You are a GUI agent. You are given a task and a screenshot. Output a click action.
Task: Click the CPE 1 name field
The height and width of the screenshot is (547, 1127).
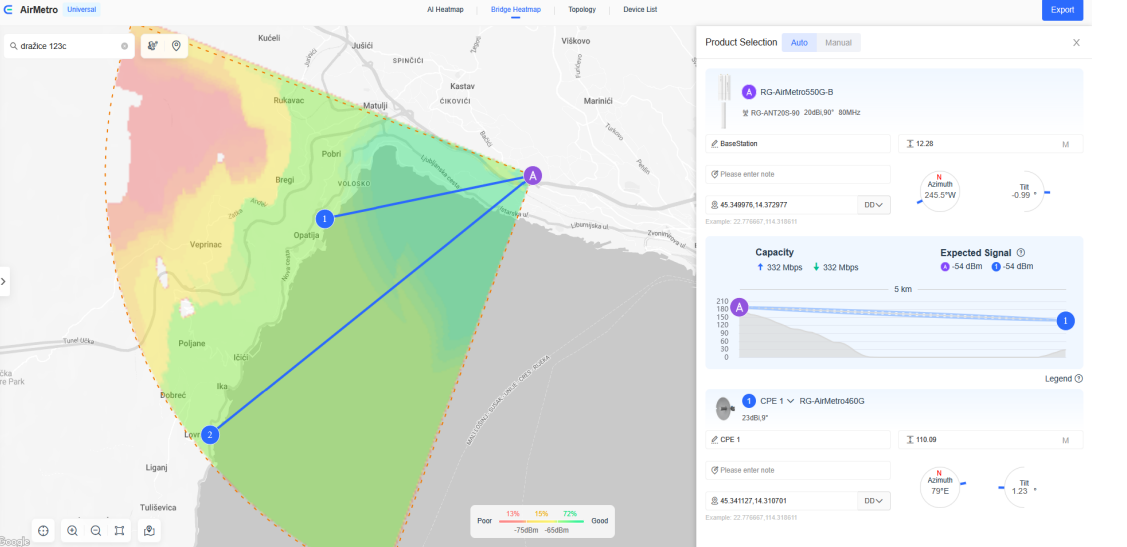tap(798, 439)
